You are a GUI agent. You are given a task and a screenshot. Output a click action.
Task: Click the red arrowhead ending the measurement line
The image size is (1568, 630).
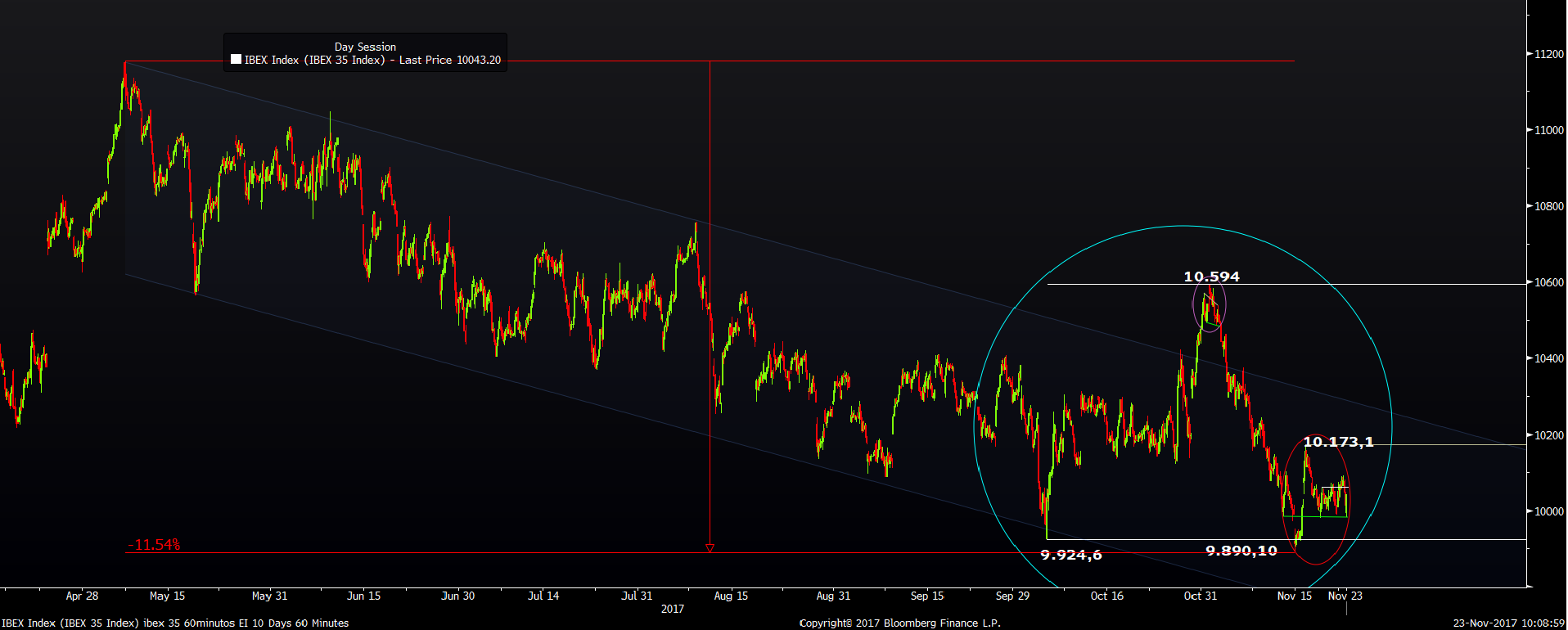pyautogui.click(x=710, y=548)
